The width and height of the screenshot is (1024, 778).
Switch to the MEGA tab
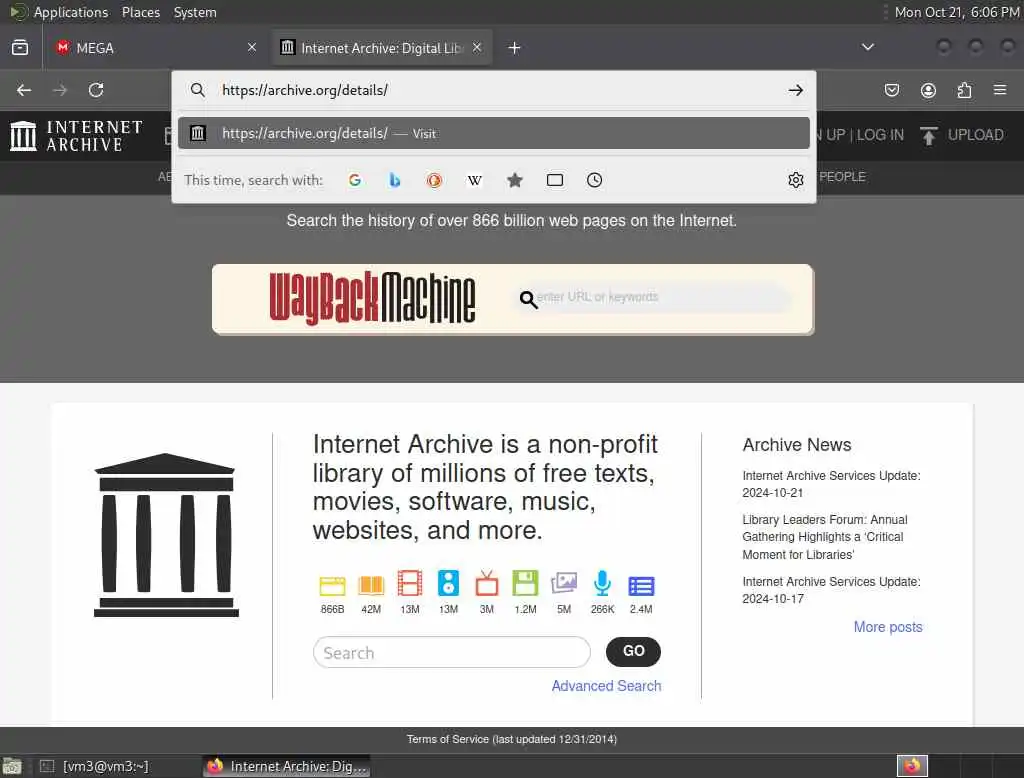[155, 48]
